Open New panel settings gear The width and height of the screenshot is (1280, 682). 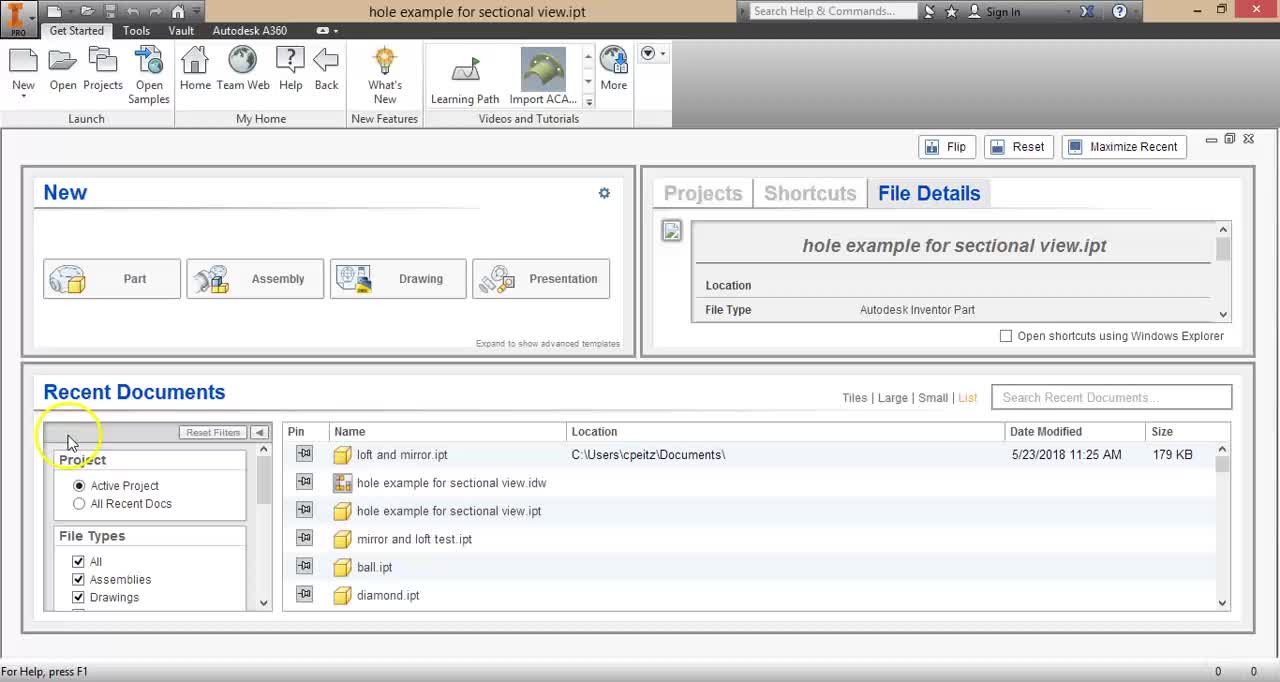(x=604, y=193)
